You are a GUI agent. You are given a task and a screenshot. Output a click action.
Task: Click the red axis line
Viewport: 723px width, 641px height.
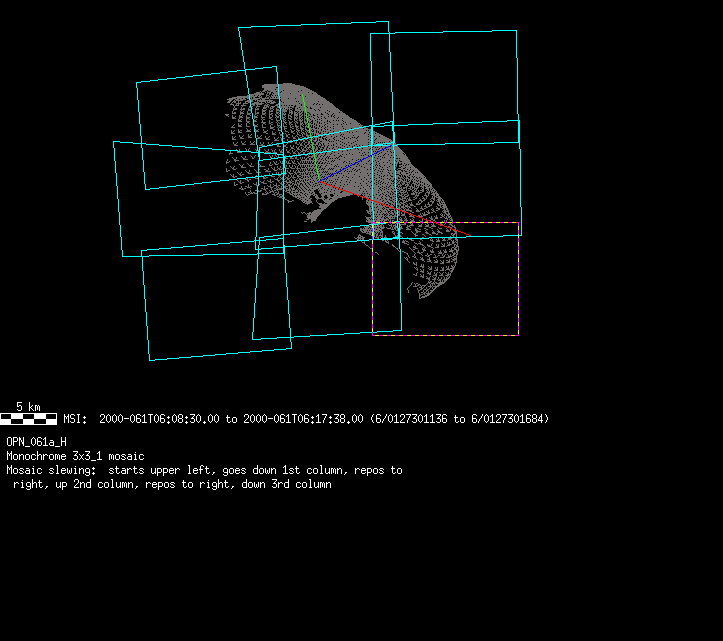395,208
